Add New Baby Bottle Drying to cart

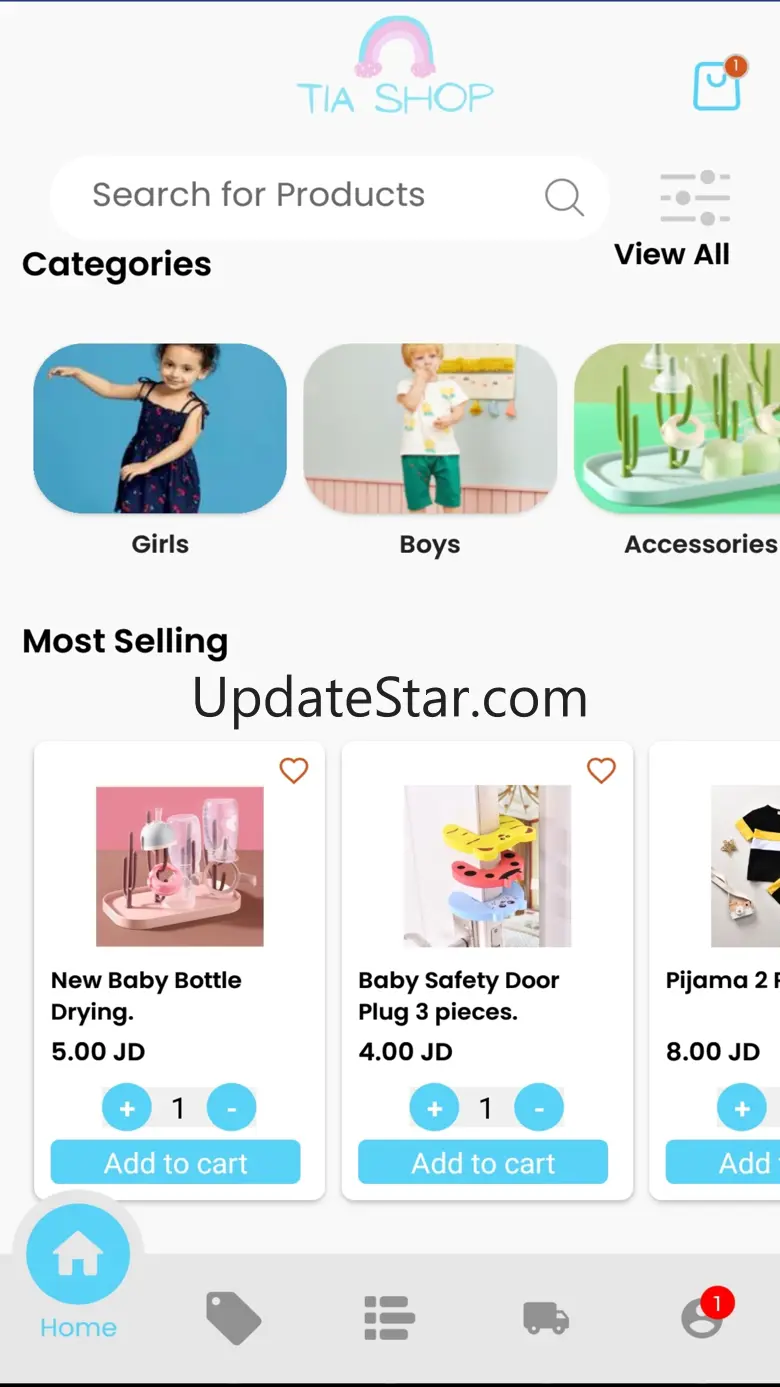[x=176, y=1163]
